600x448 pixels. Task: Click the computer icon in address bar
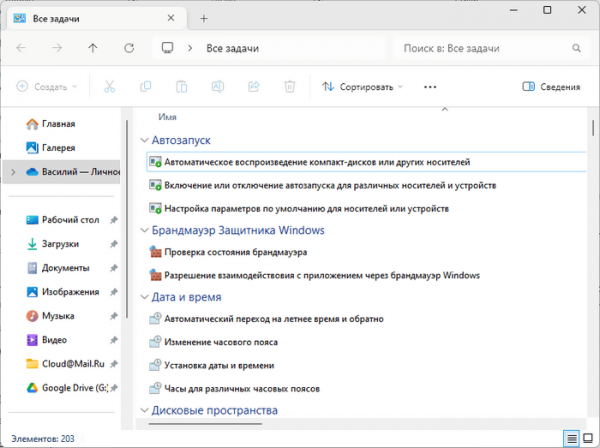pos(167,48)
